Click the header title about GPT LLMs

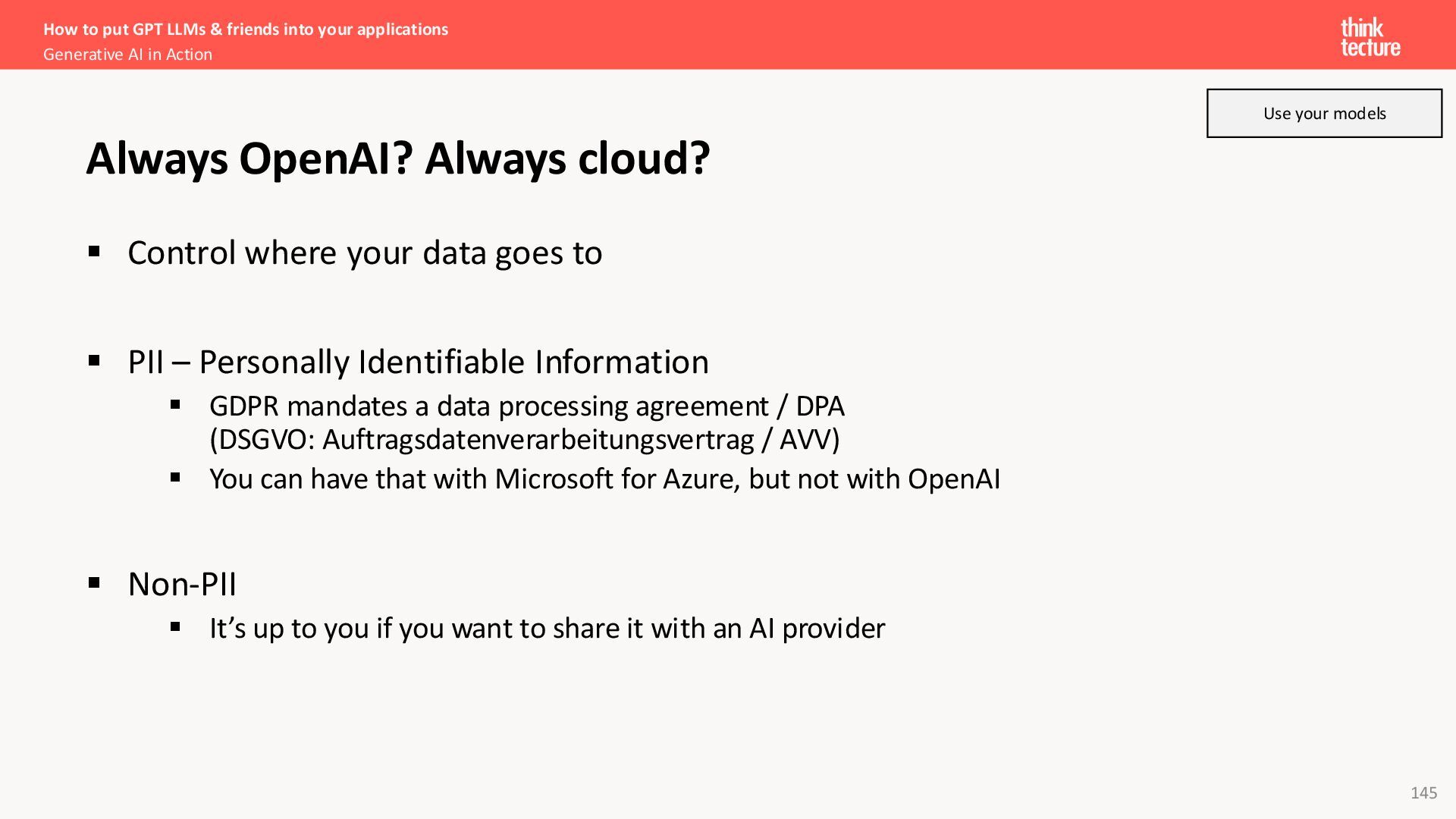point(246,30)
